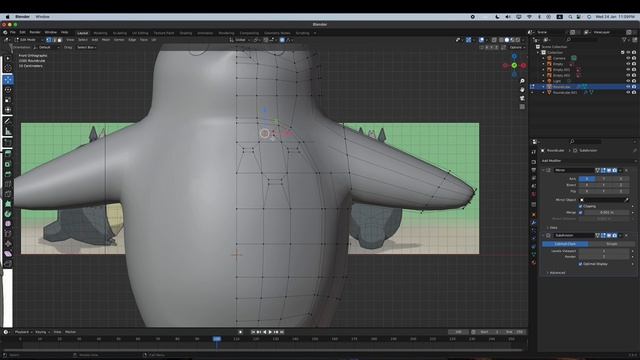Viewport: 640px width, 360px height.
Task: Switch to the UV Editing workspace tab
Action: point(140,33)
